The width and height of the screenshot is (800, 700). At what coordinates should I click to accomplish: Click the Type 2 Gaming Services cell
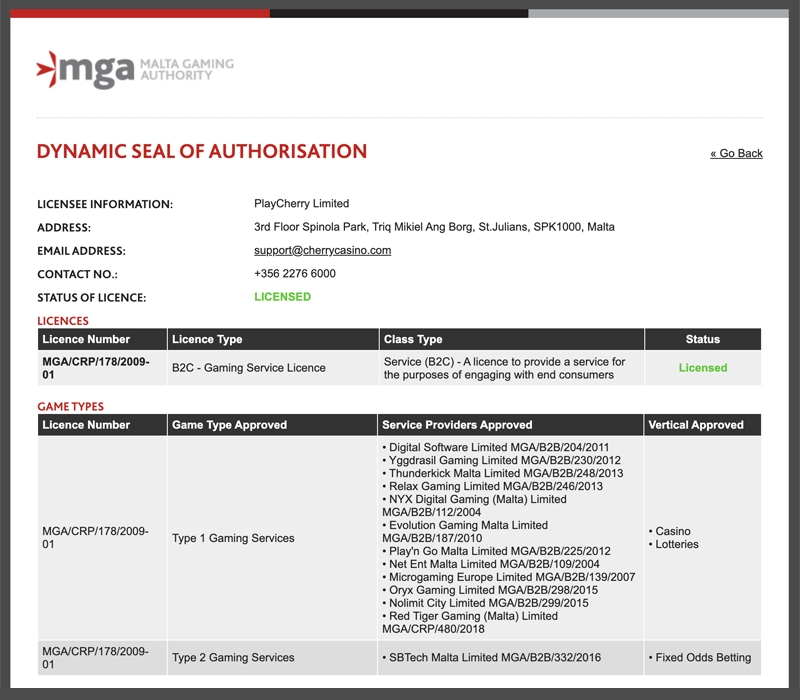point(233,658)
